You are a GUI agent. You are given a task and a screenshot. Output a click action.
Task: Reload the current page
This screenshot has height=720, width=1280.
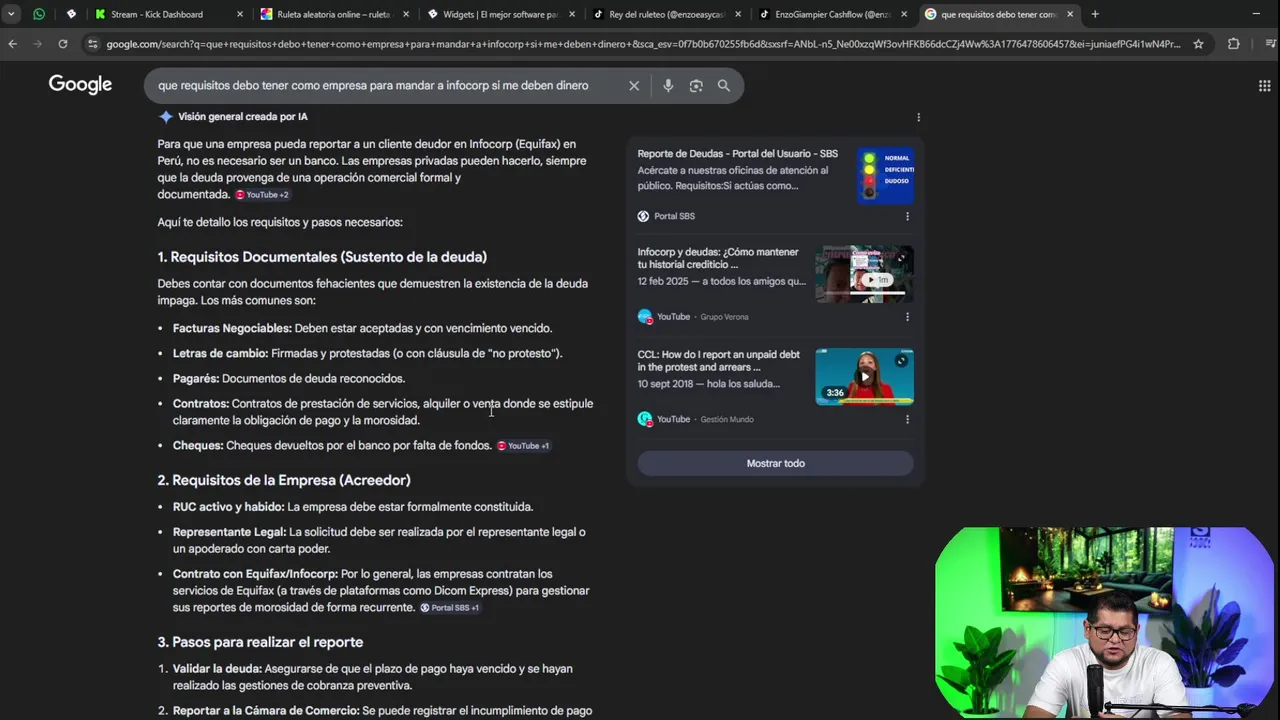63,44
